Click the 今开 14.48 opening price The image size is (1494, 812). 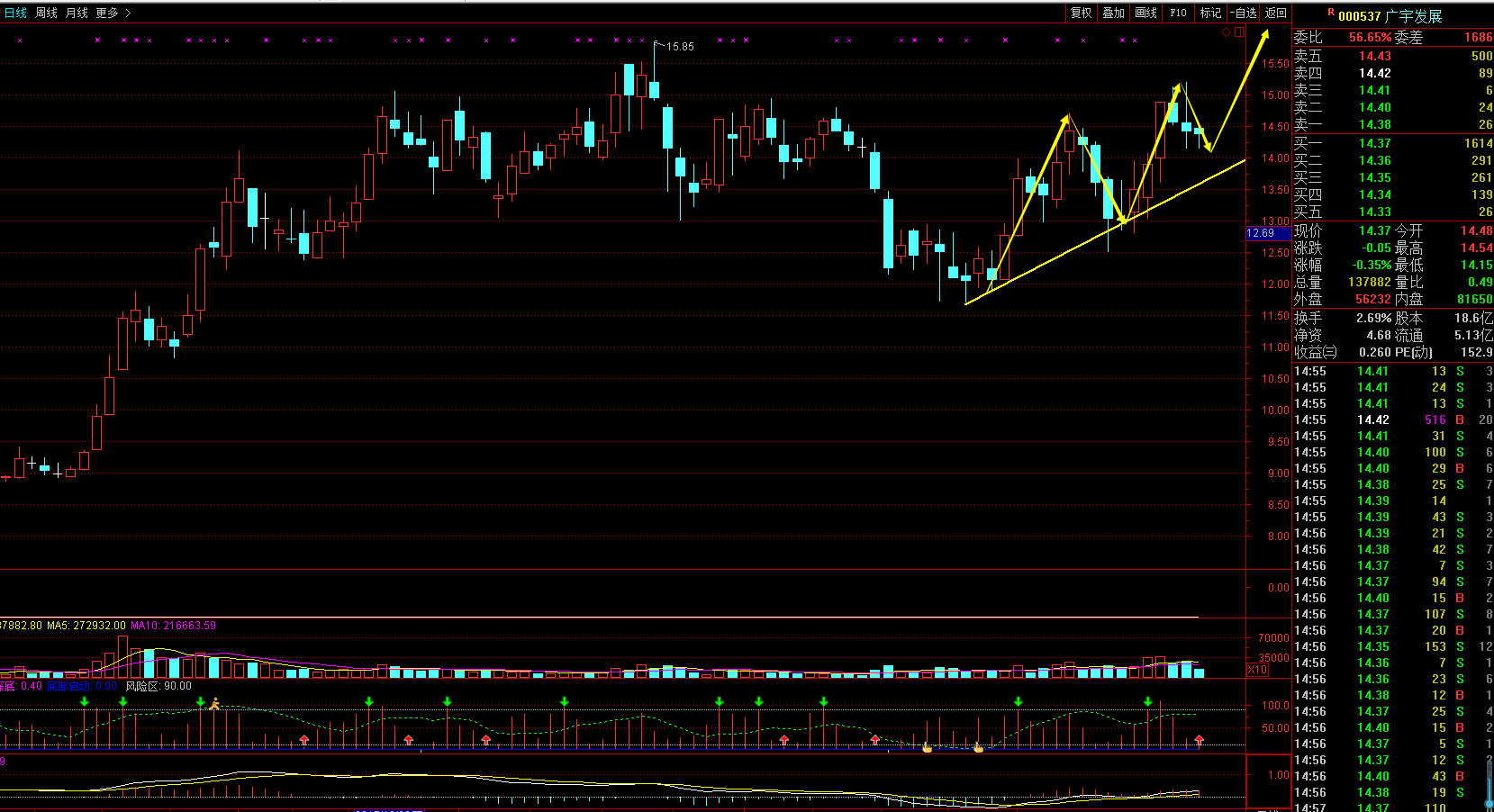point(1477,231)
